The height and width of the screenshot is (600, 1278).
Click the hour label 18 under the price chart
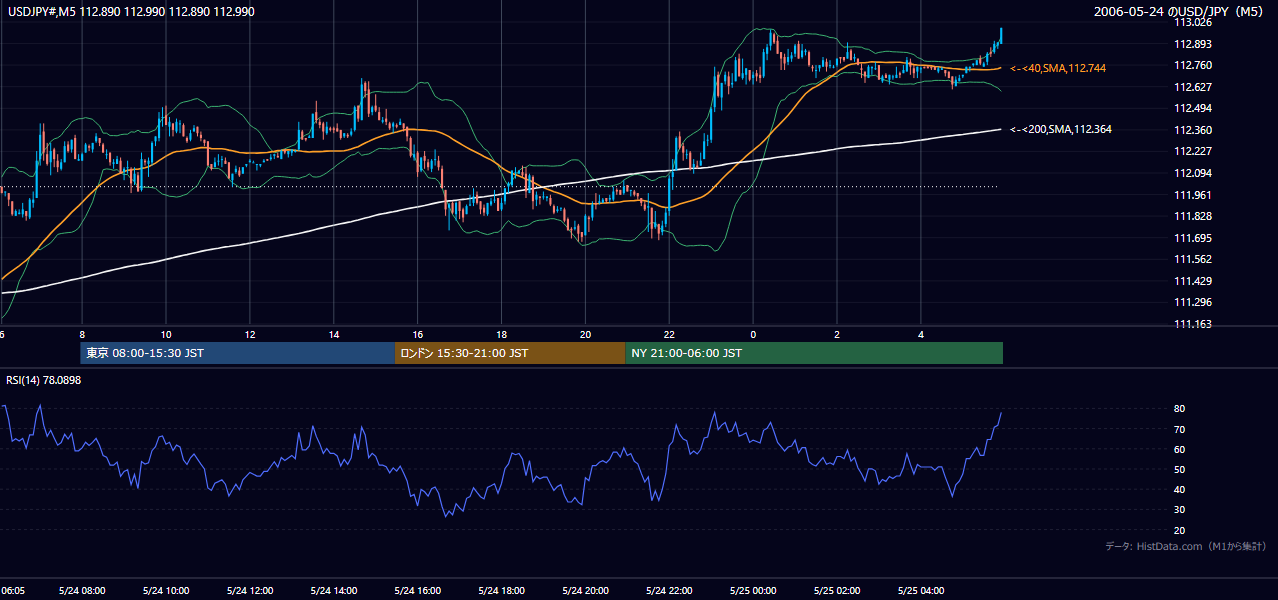[502, 335]
